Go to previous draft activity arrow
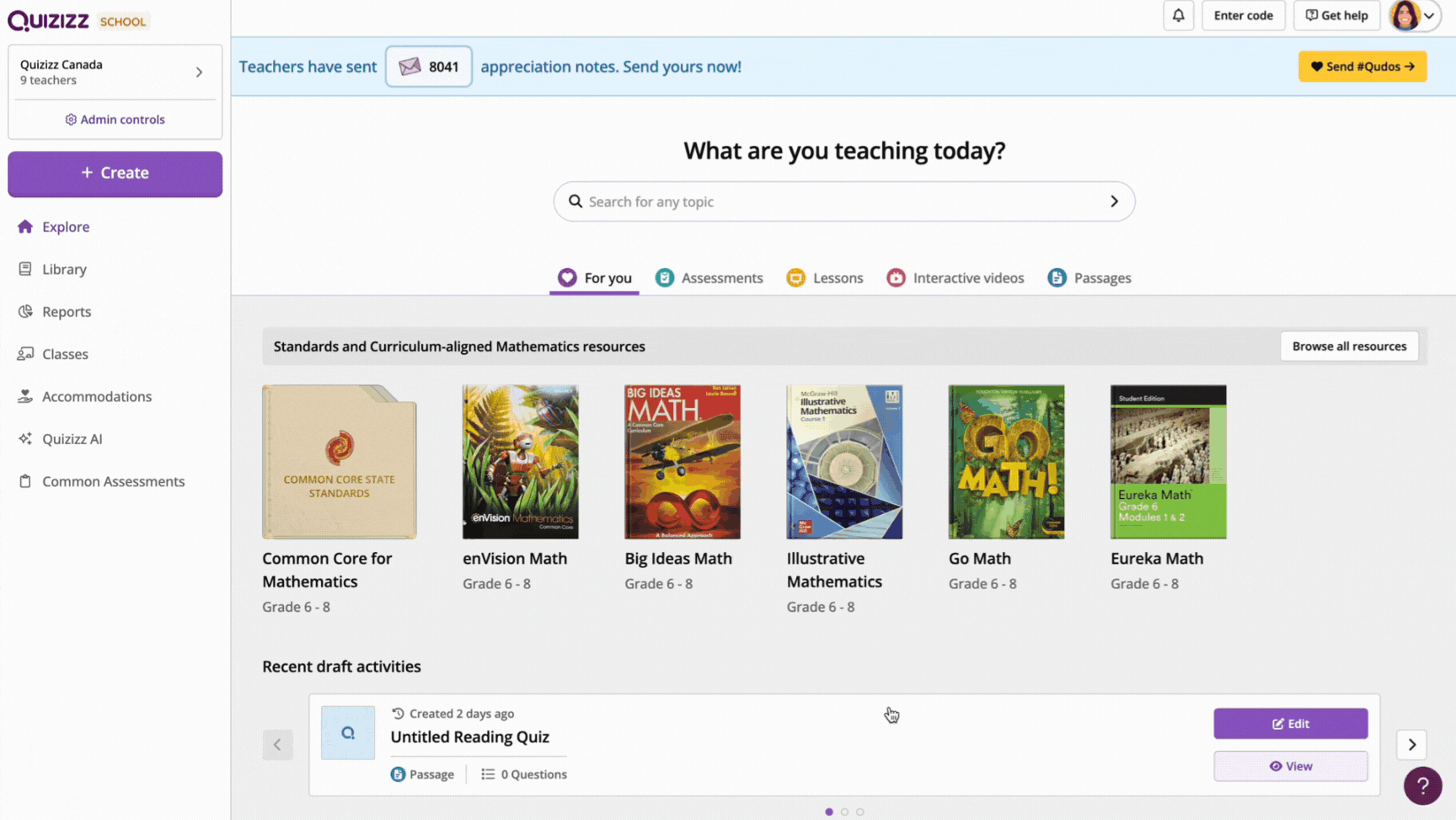 (x=277, y=745)
